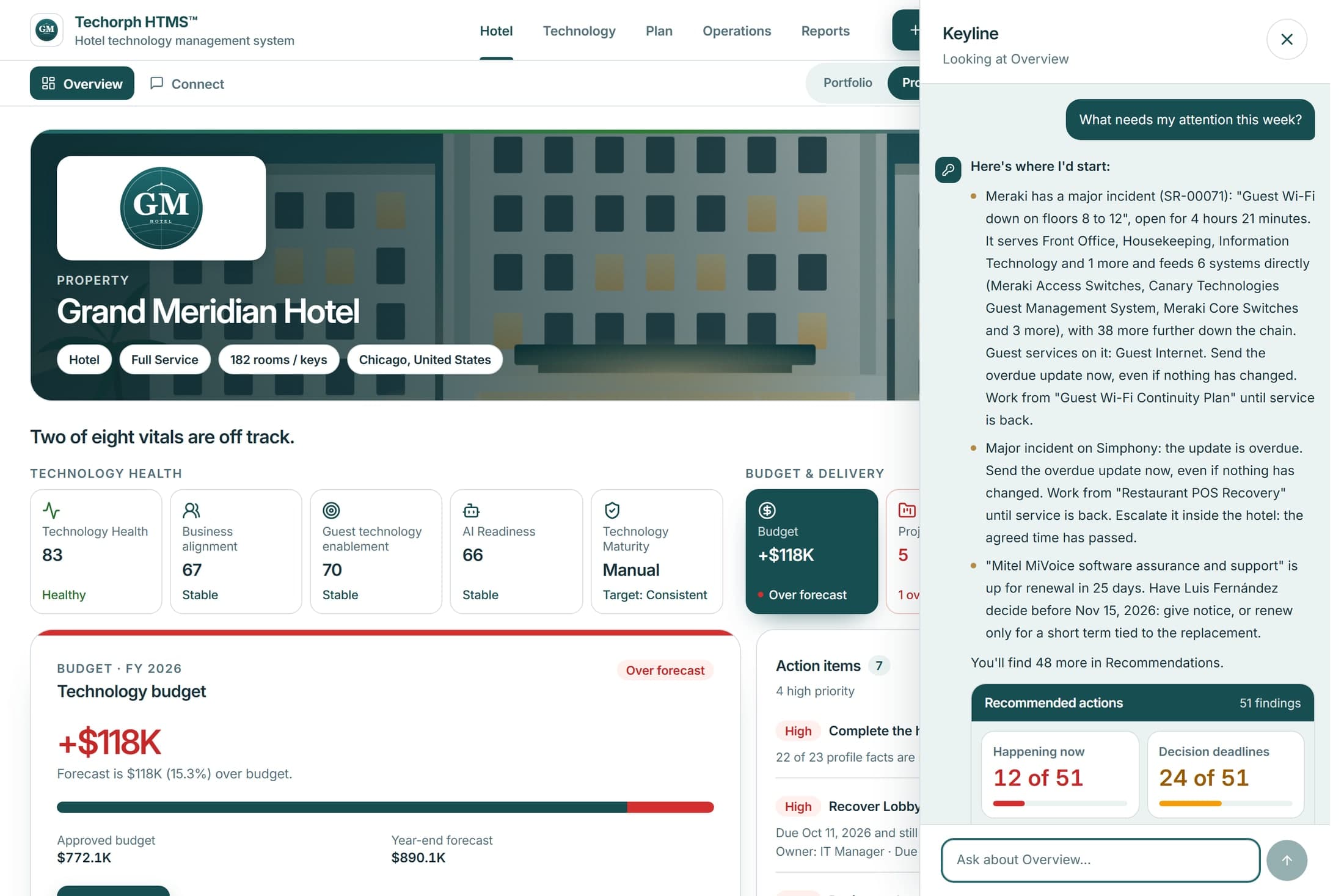Open the Hotel tab
The height and width of the screenshot is (896, 1344).
coord(496,31)
